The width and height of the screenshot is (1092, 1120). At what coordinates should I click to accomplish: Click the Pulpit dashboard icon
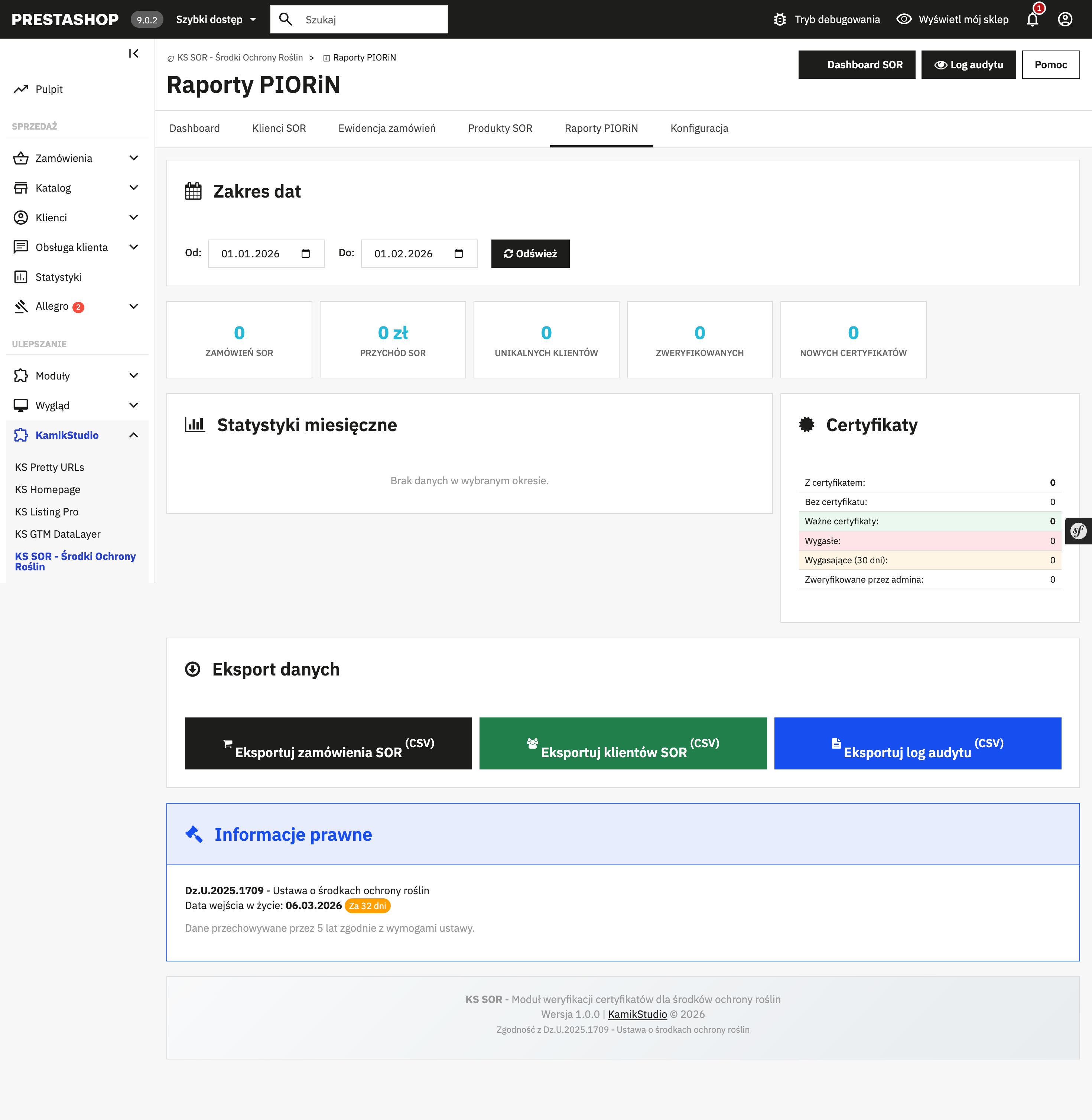click(x=21, y=89)
